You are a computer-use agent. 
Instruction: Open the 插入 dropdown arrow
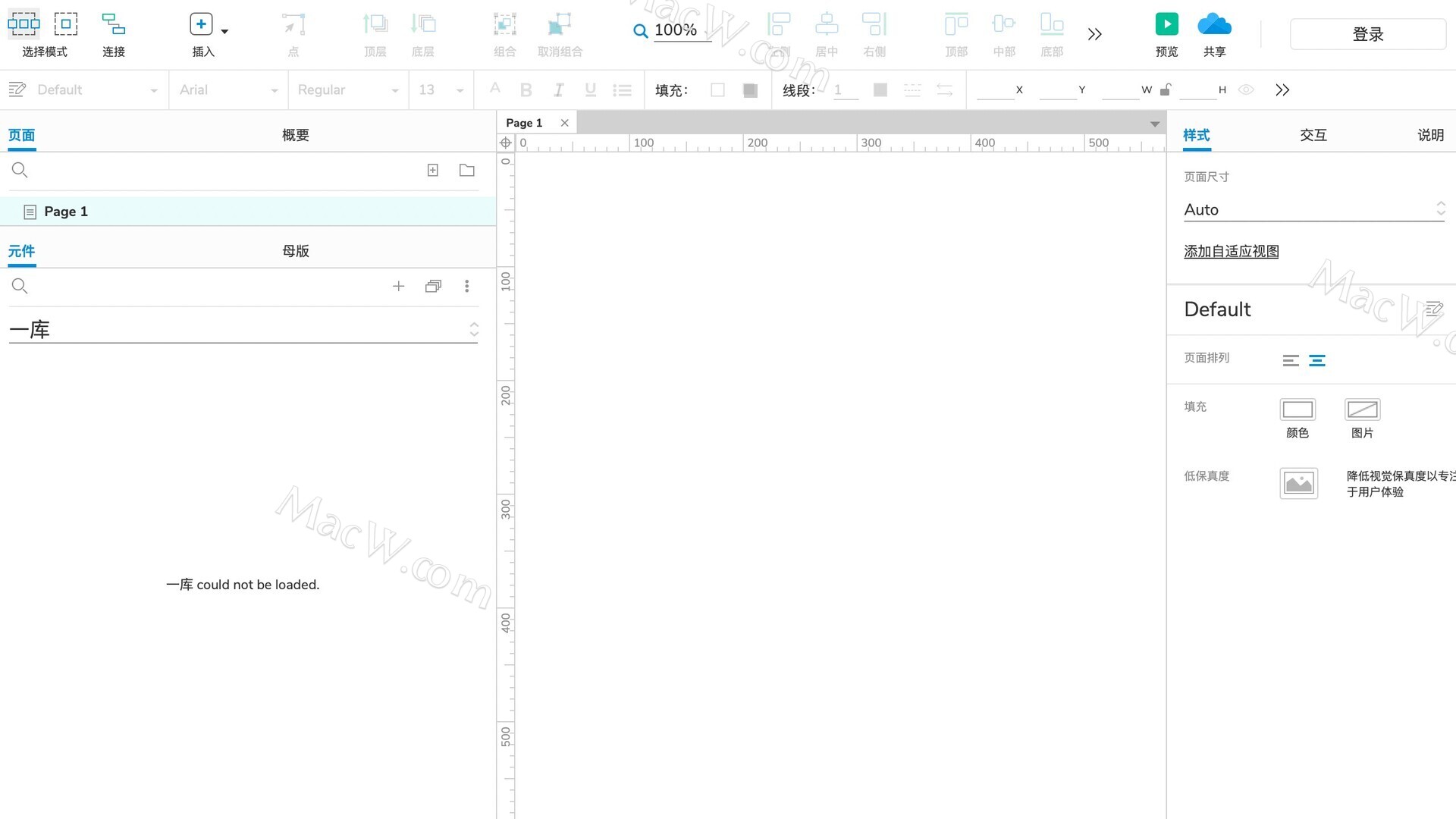coord(224,32)
